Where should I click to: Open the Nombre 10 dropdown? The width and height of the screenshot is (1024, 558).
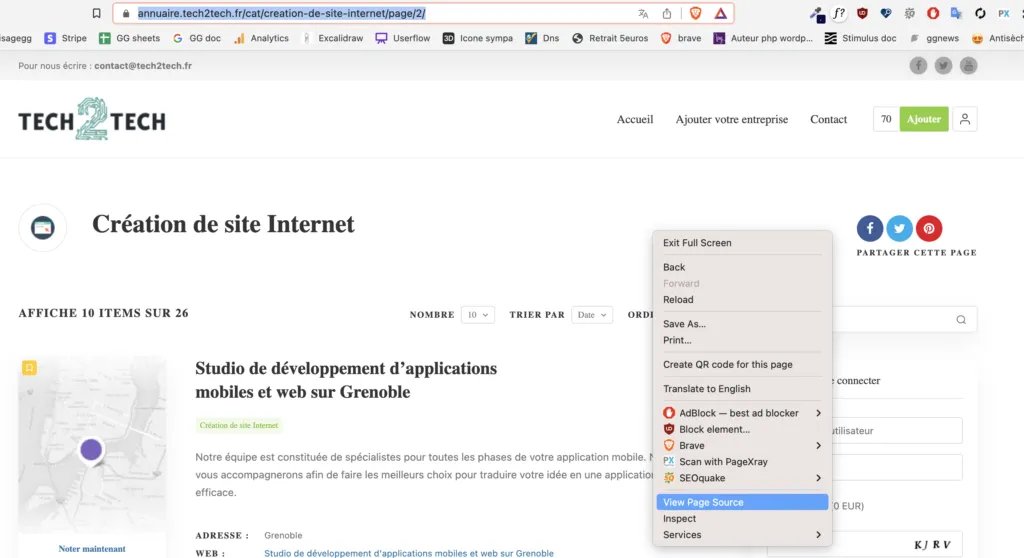[x=477, y=314]
